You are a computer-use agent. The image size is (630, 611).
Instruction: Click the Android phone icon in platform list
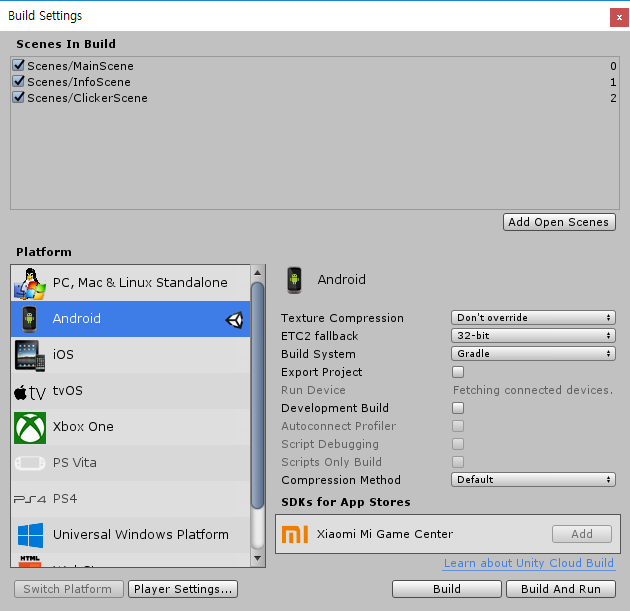[x=29, y=319]
